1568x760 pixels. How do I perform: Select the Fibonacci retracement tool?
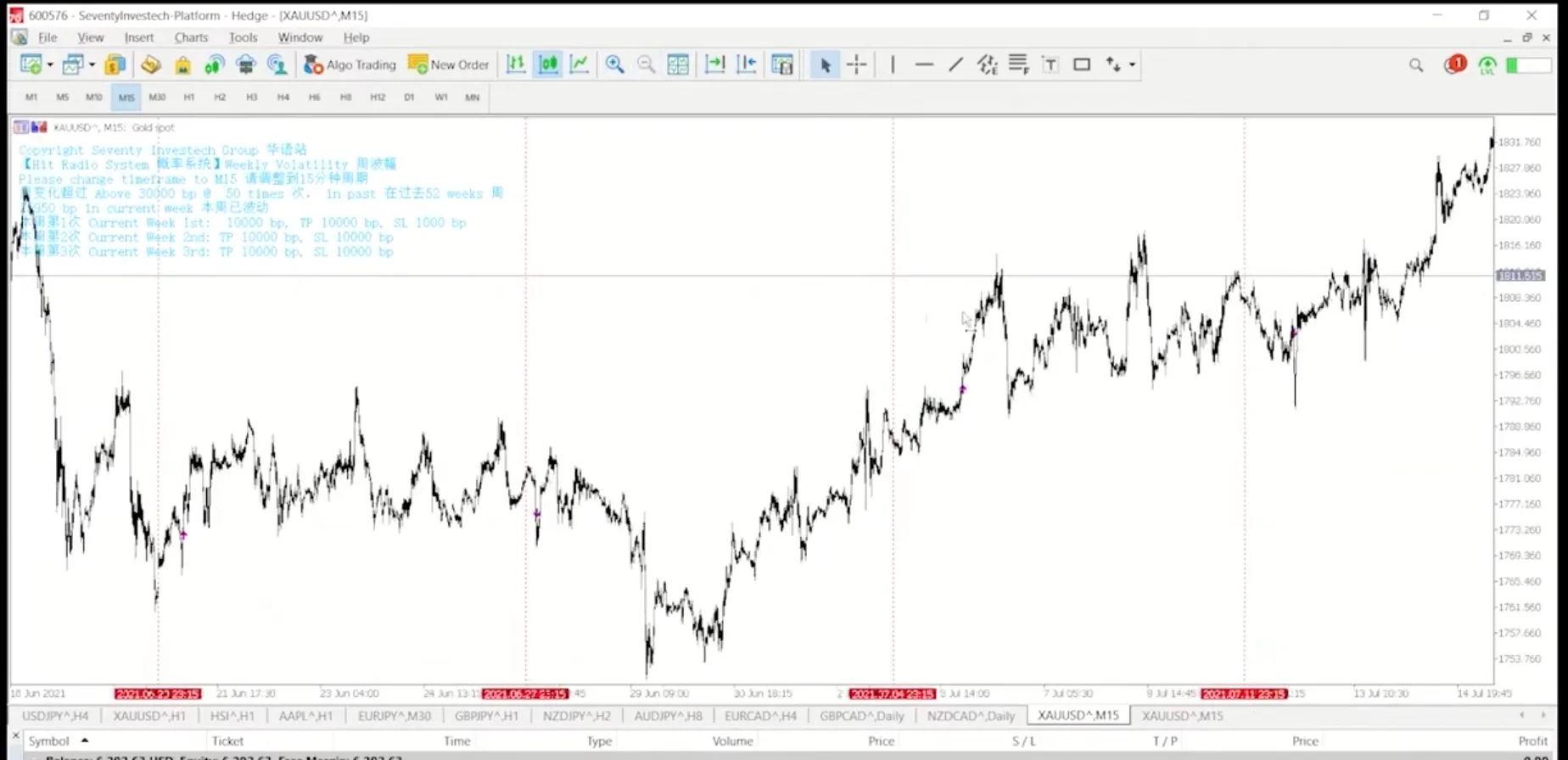[1018, 64]
